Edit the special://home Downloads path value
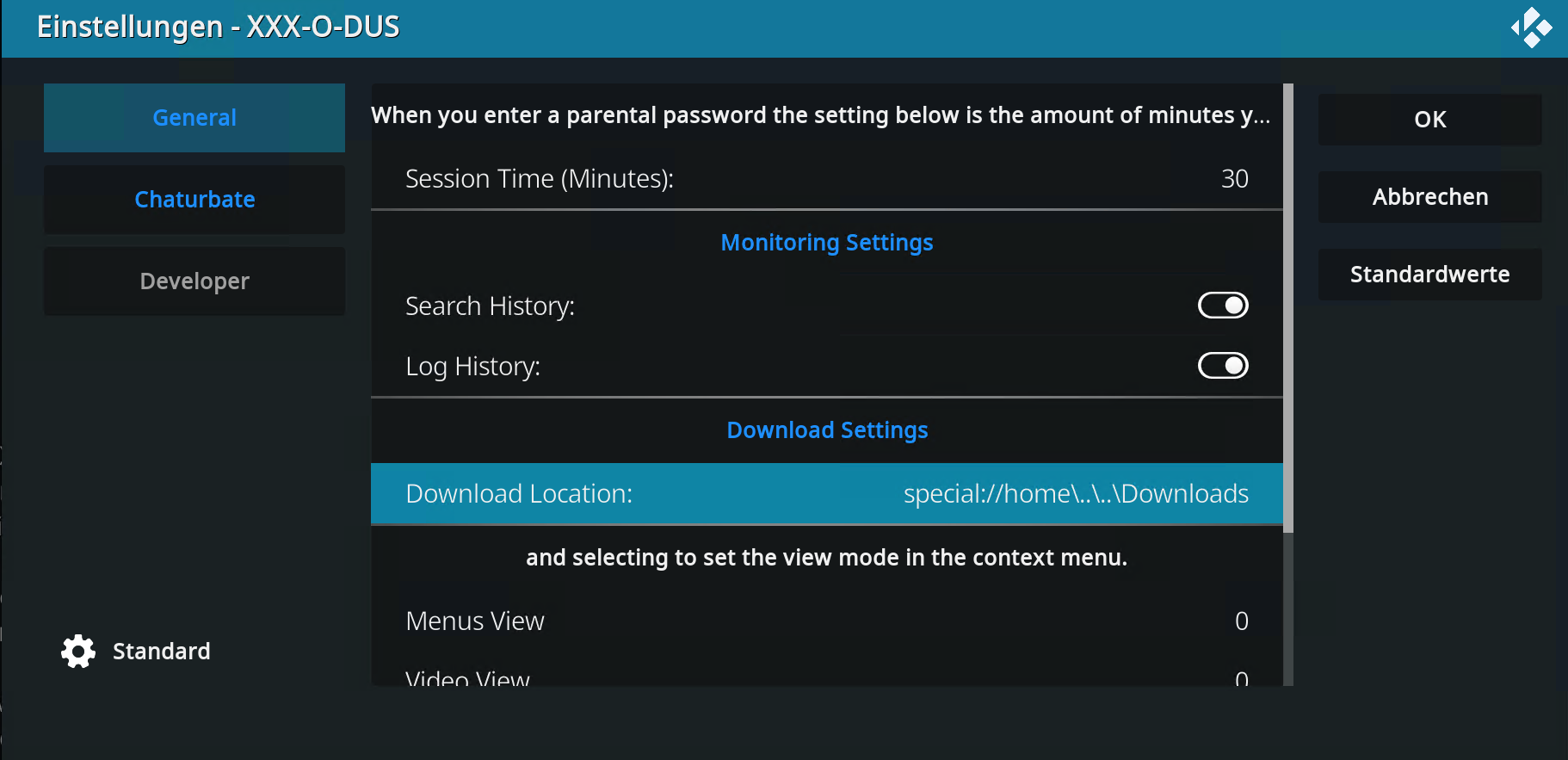 coord(1076,494)
